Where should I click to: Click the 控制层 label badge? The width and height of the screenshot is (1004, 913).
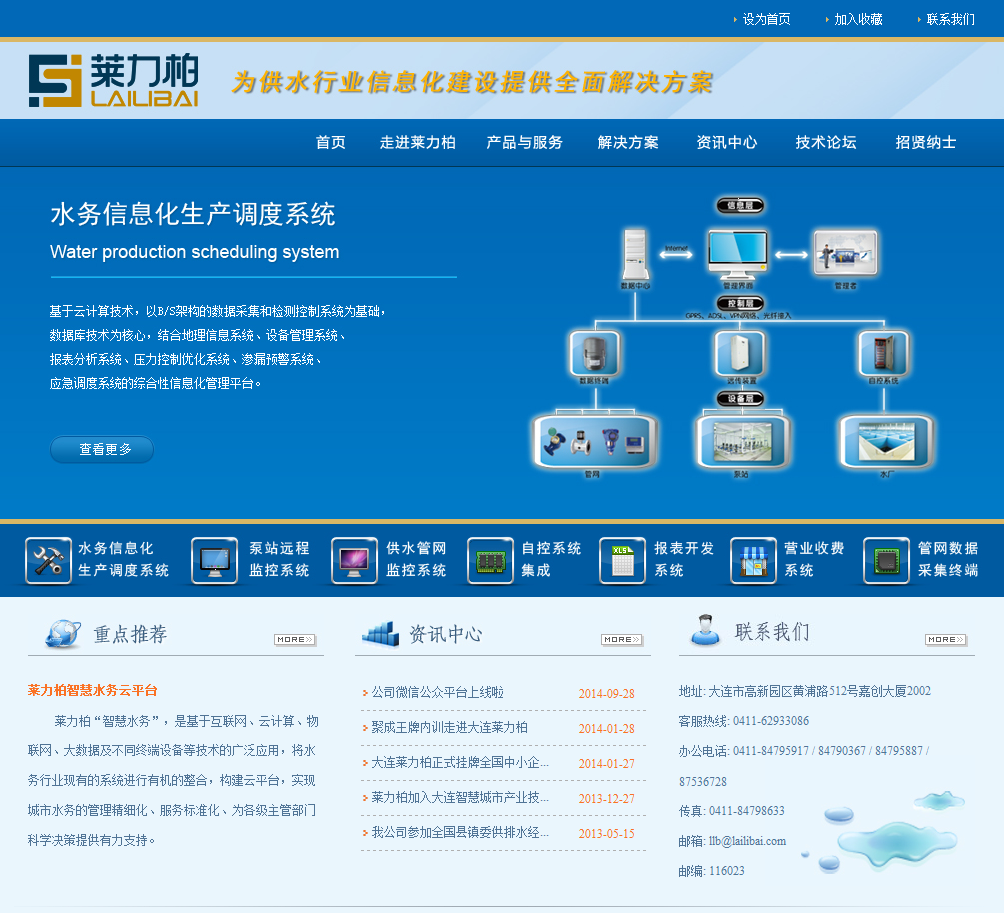tap(740, 303)
